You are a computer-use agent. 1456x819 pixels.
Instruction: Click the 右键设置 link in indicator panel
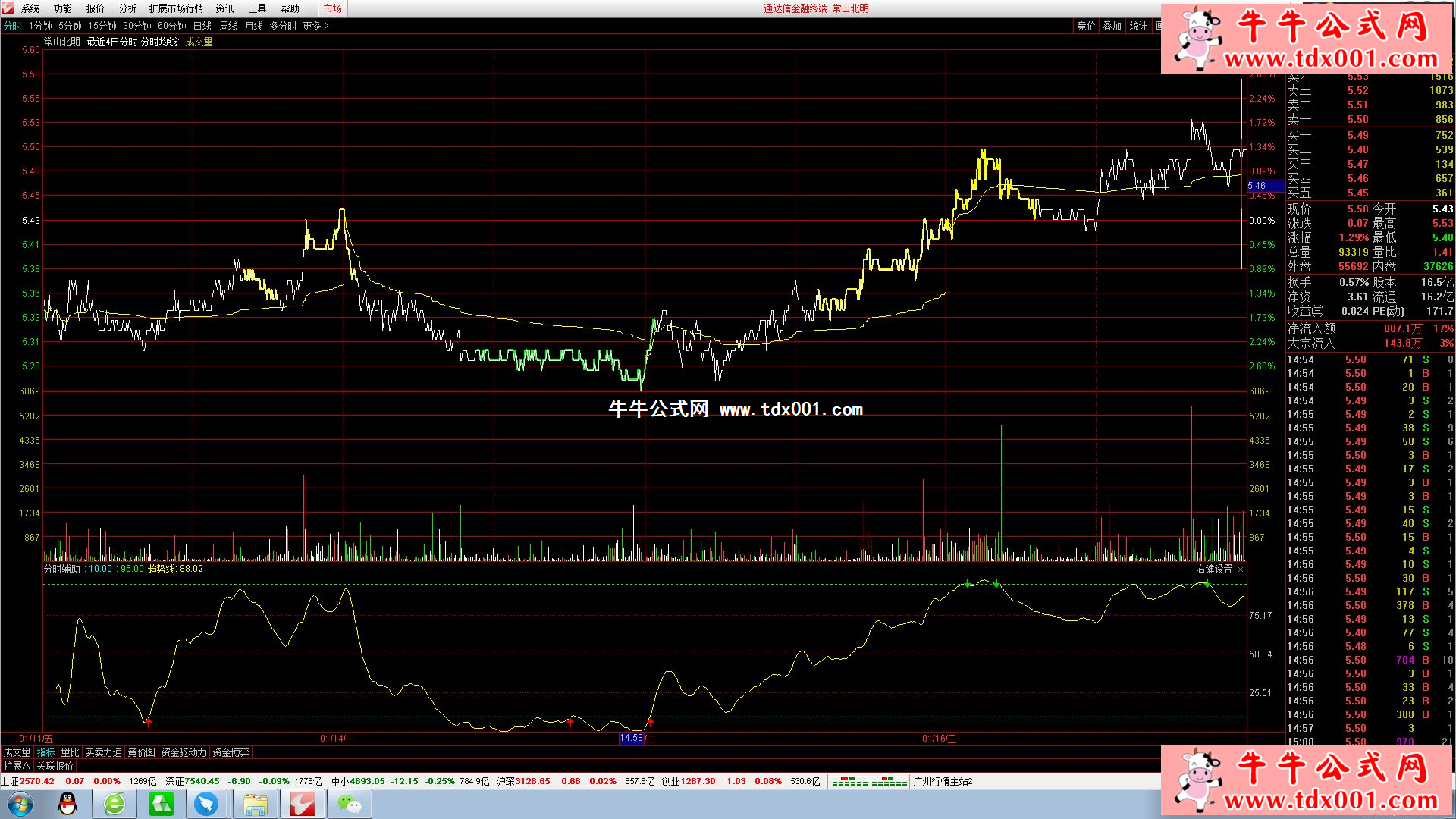point(1214,570)
